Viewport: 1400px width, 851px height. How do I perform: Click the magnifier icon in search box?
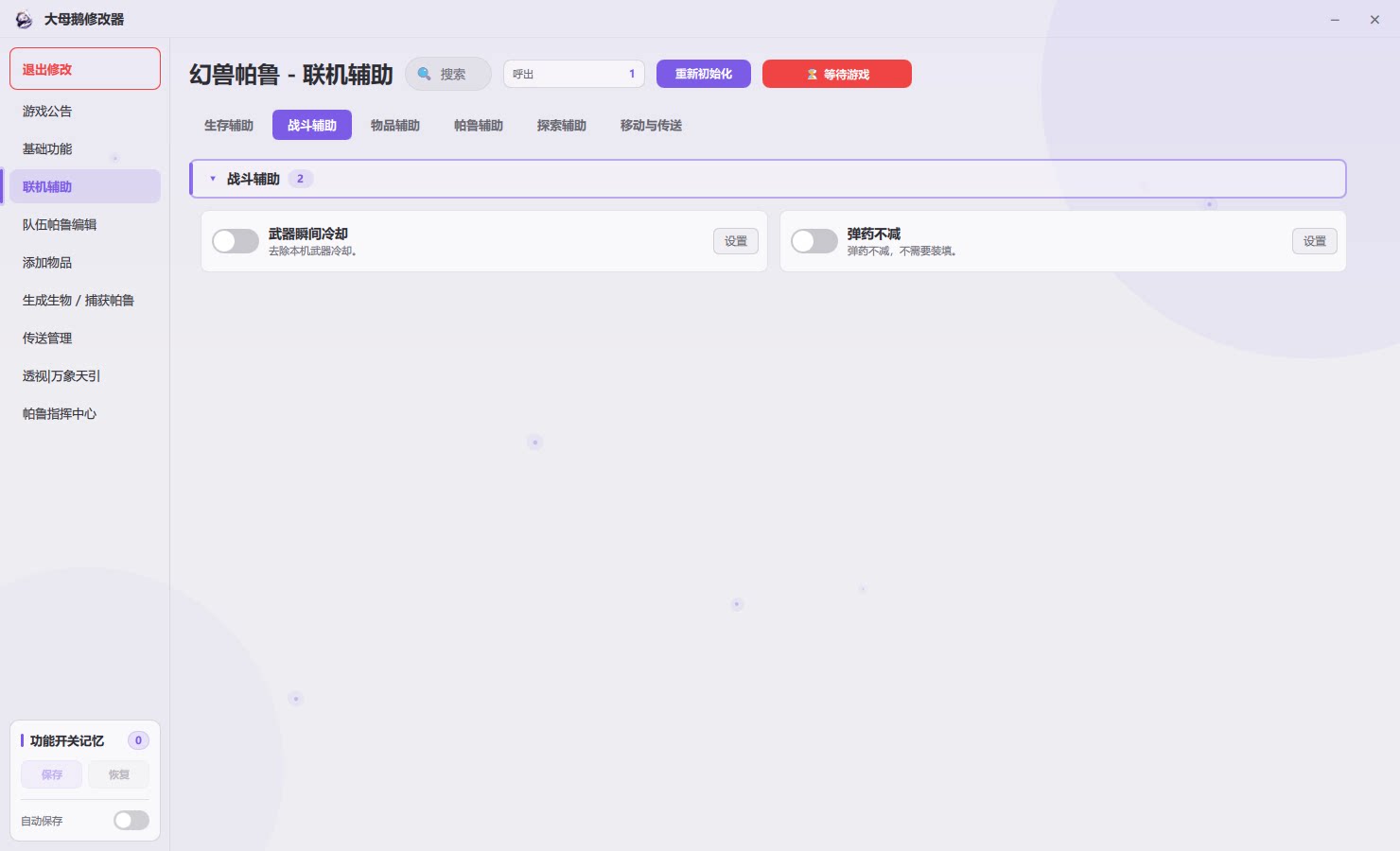pyautogui.click(x=425, y=74)
